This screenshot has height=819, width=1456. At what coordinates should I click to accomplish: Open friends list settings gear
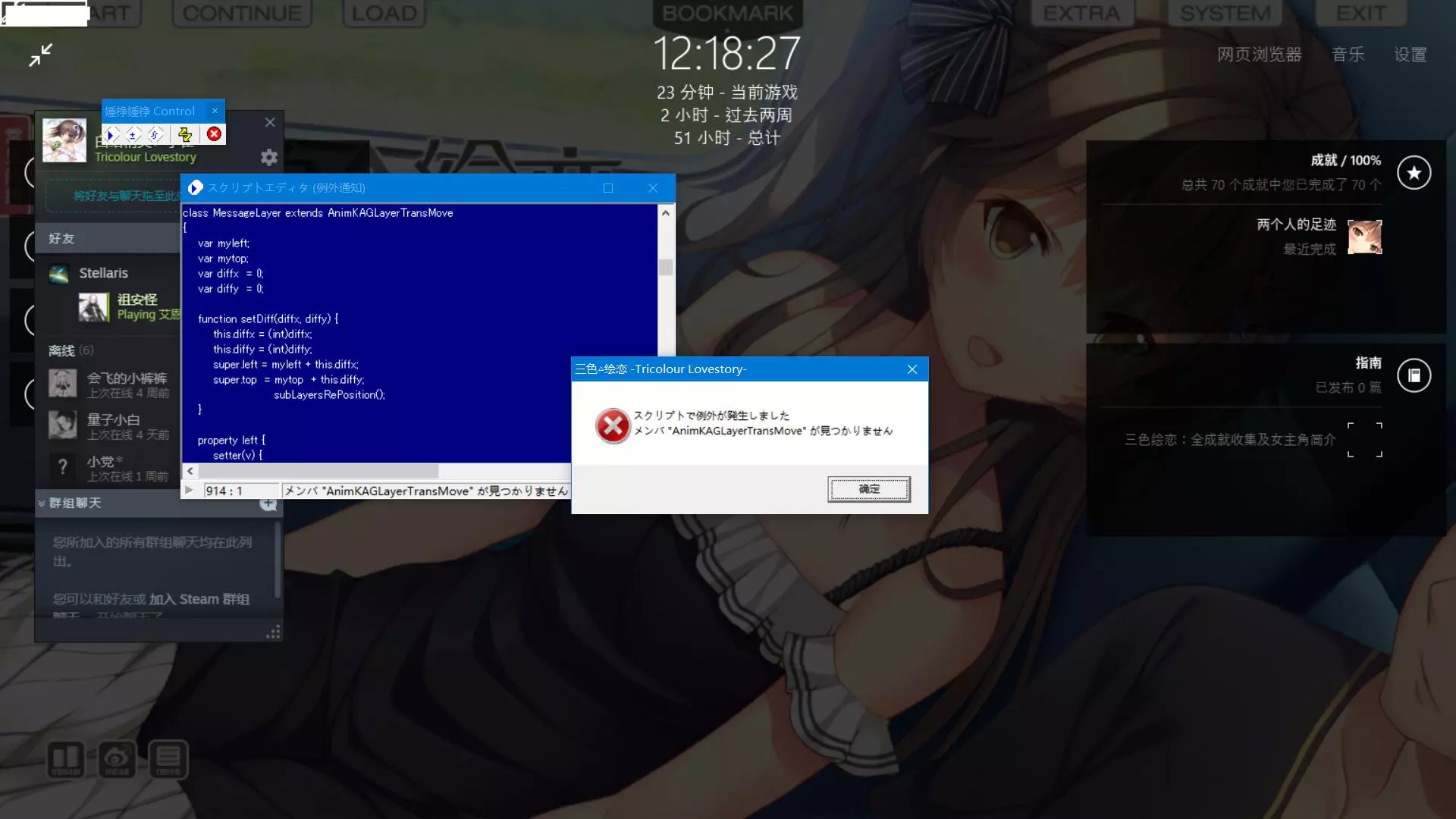click(x=268, y=157)
